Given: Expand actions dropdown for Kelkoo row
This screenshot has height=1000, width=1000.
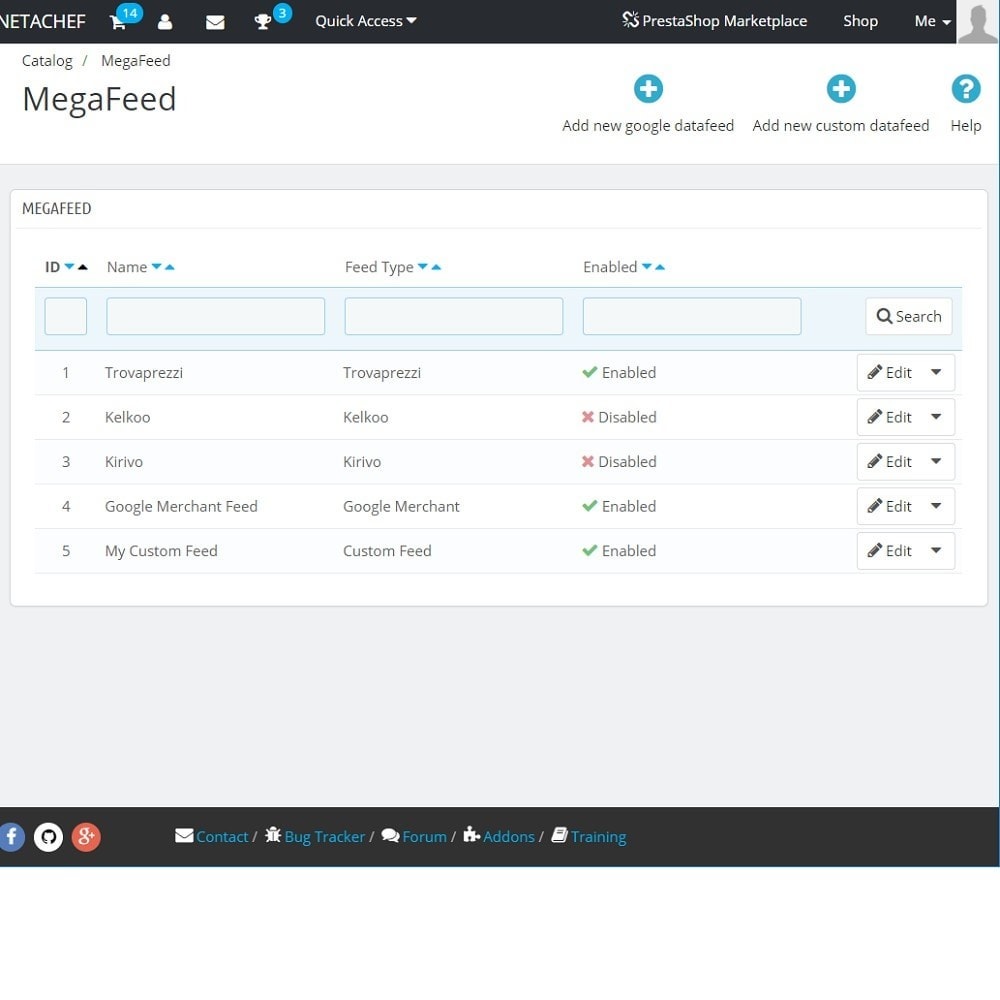Looking at the screenshot, I should pos(936,417).
